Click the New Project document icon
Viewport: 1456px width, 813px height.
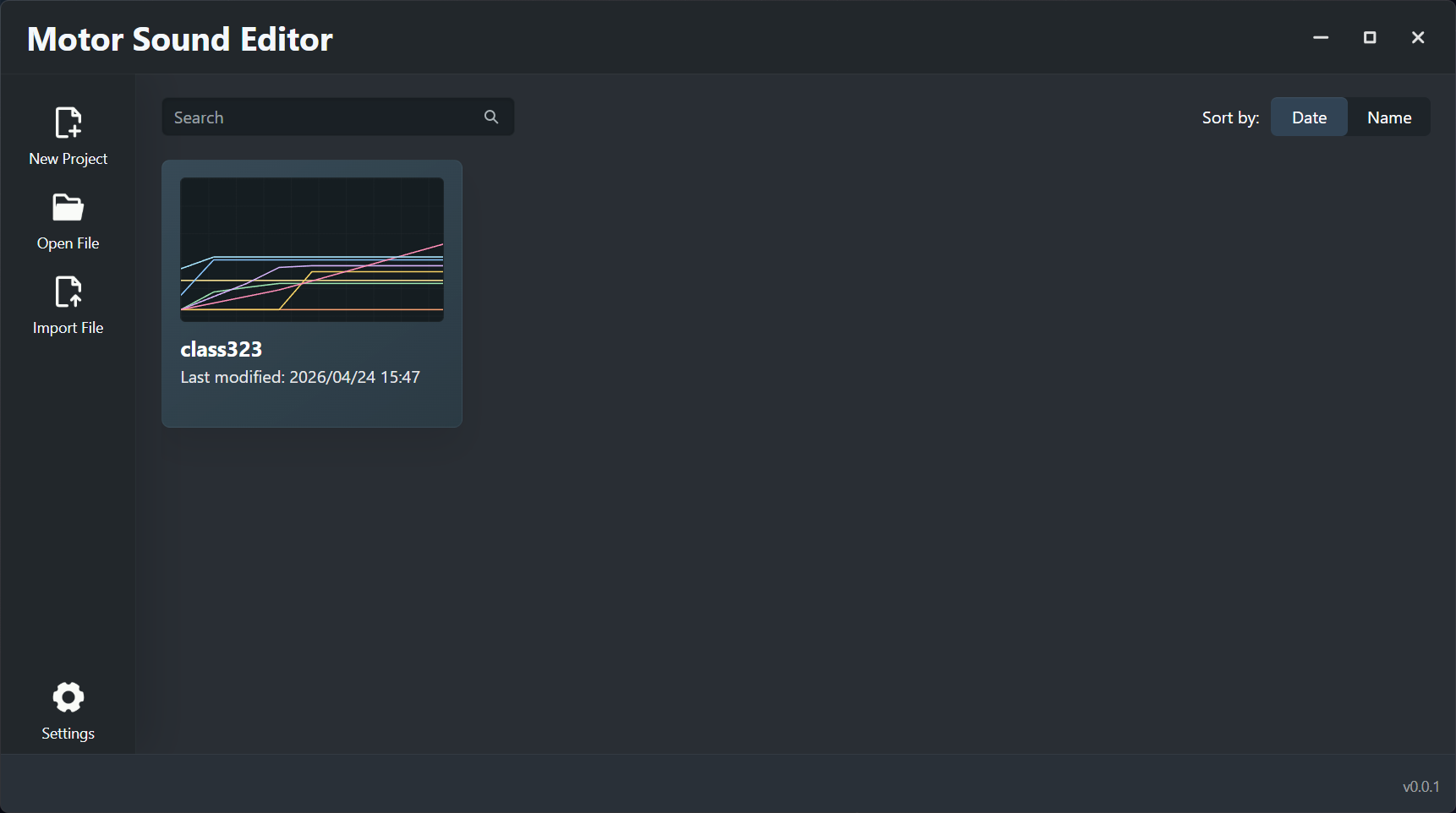pyautogui.click(x=68, y=123)
